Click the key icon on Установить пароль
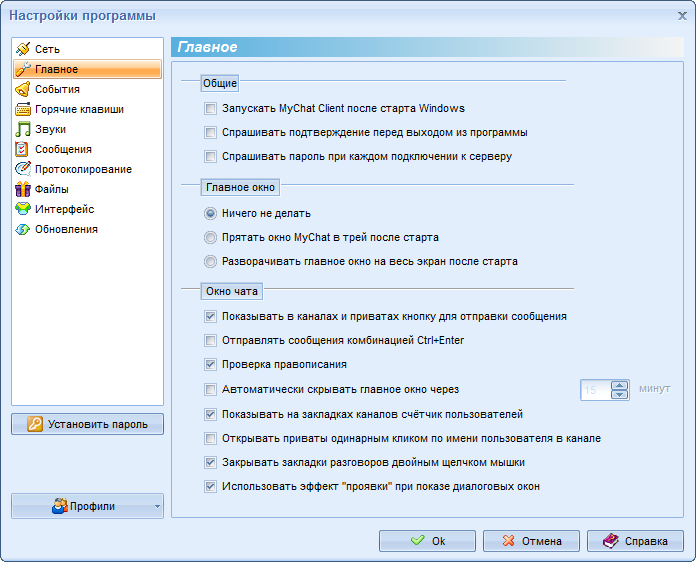This screenshot has width=696, height=562. [35, 424]
